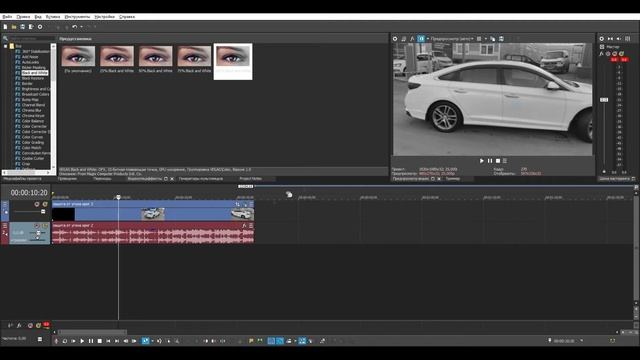
Task: Open video preview properties gear icon
Action: tap(395, 39)
